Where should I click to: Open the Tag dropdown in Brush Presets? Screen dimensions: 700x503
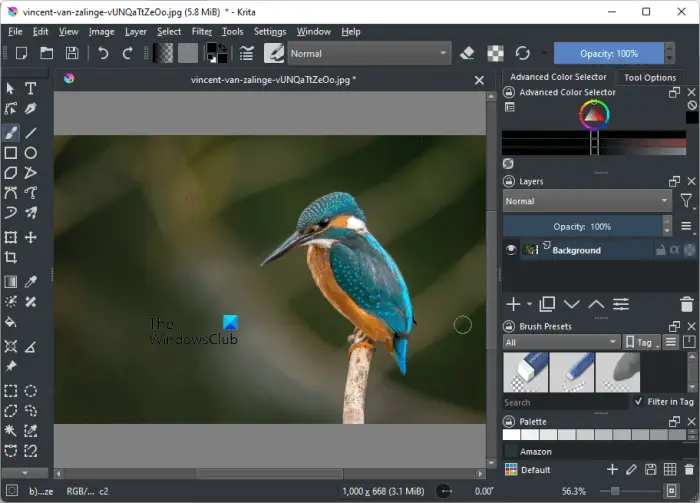pyautogui.click(x=642, y=342)
